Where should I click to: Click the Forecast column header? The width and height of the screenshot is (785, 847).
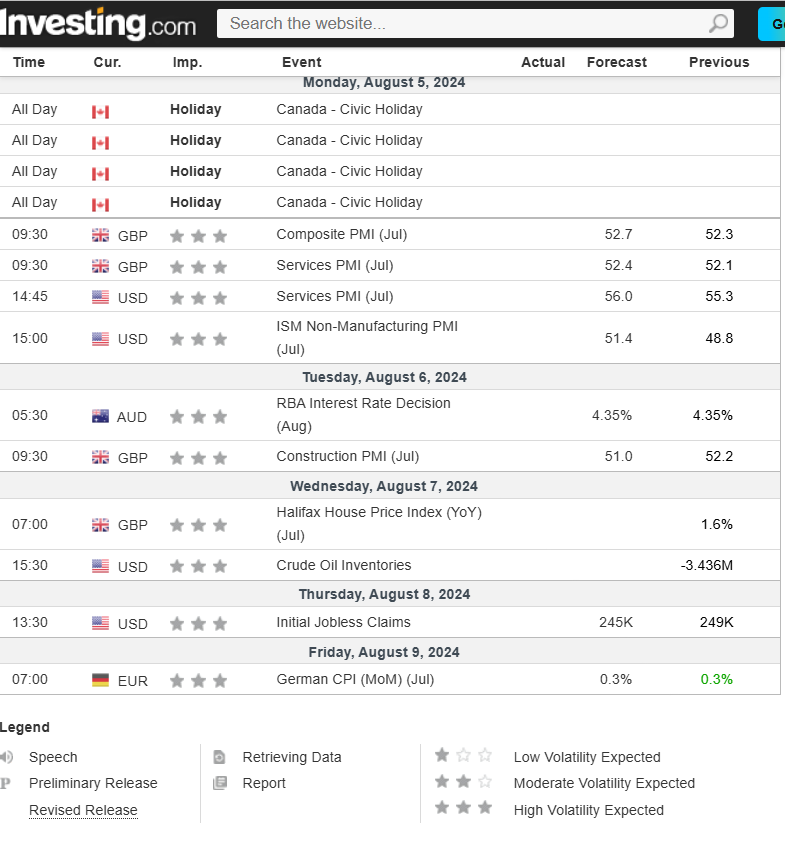point(616,62)
